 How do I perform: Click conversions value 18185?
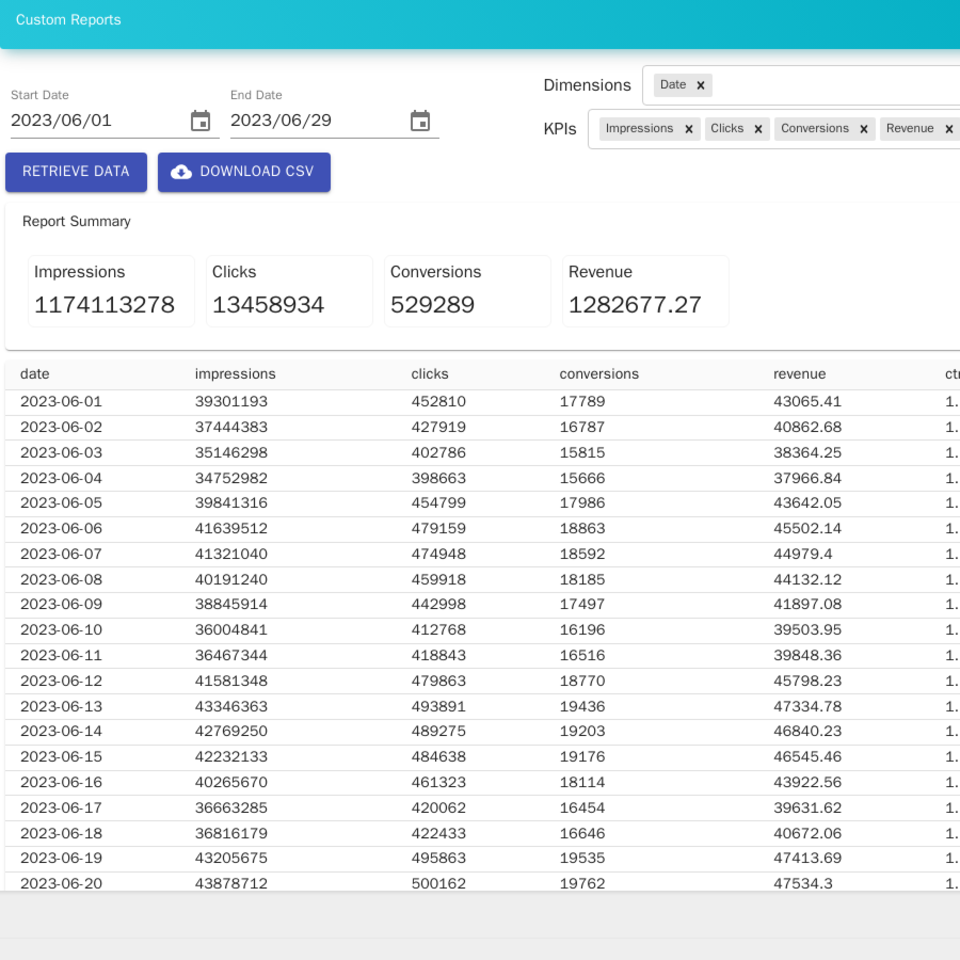582,580
